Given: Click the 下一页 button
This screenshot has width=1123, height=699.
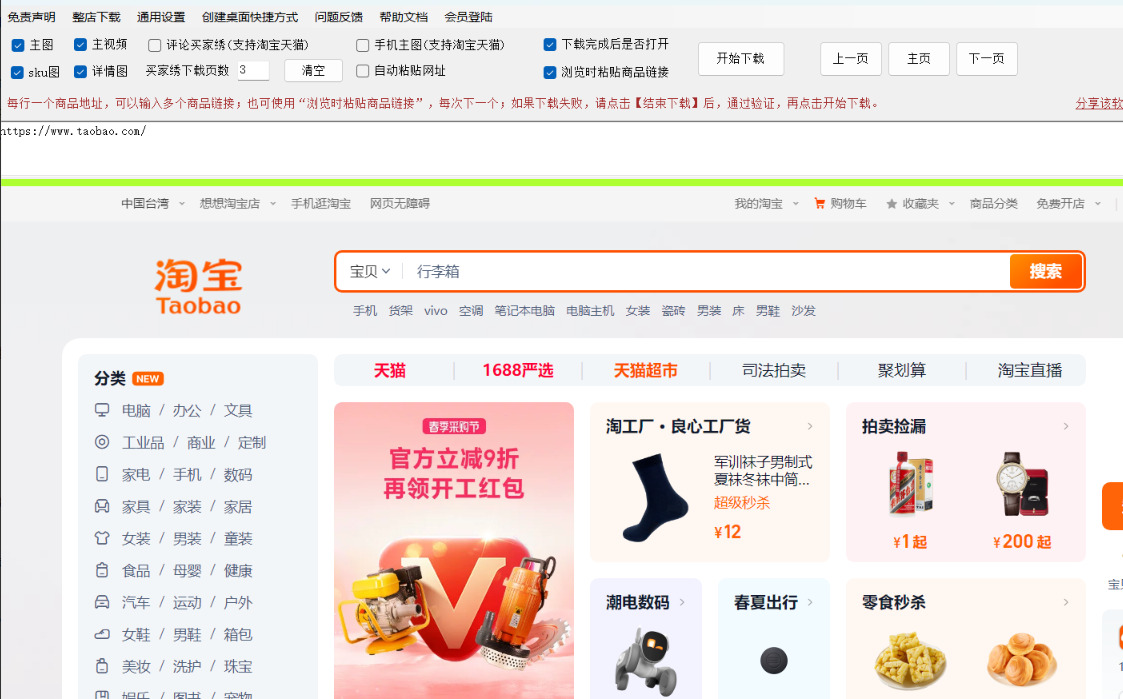Looking at the screenshot, I should [987, 59].
